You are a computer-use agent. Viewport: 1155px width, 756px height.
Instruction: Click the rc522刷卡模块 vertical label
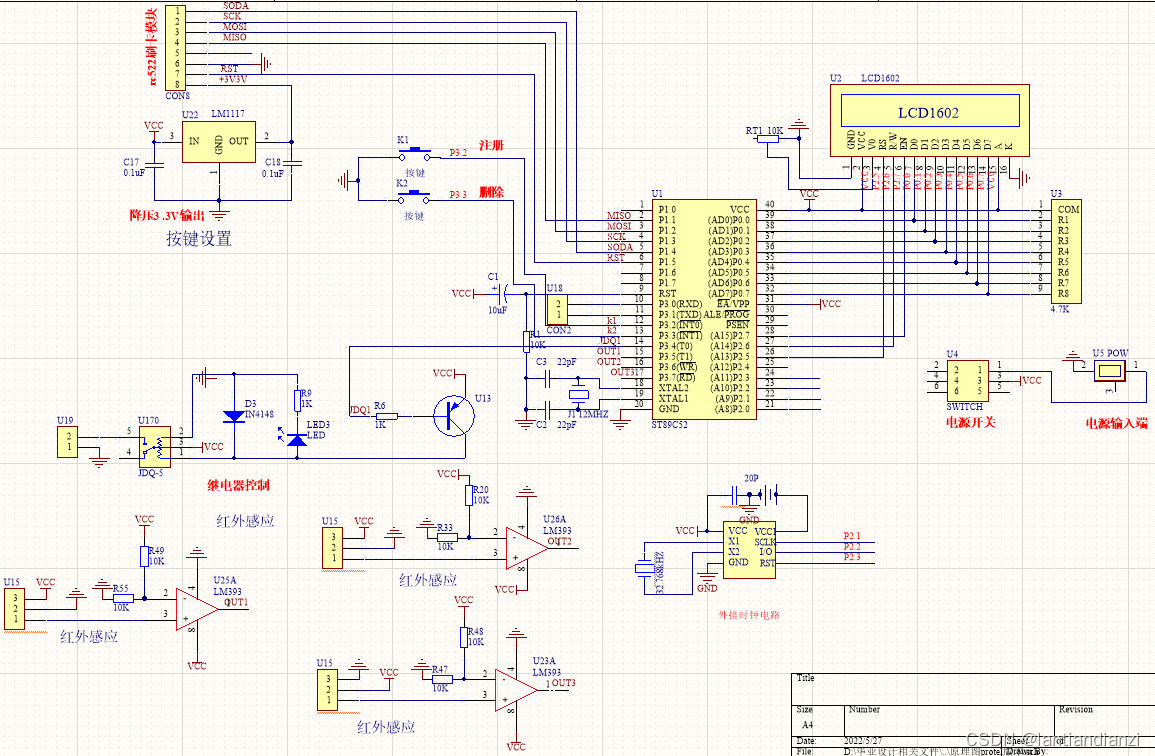click(x=152, y=46)
